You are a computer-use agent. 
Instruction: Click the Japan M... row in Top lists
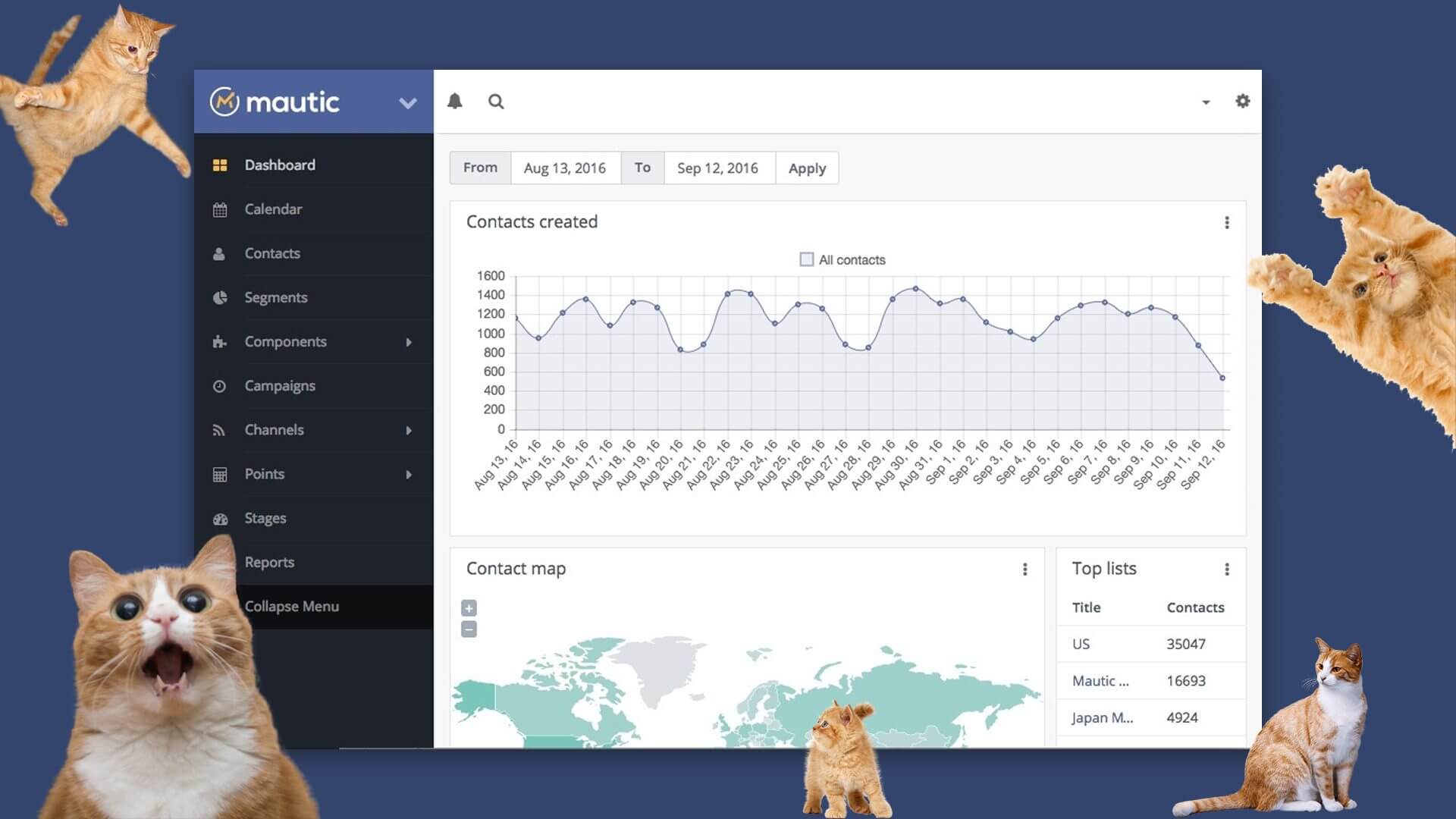1151,717
